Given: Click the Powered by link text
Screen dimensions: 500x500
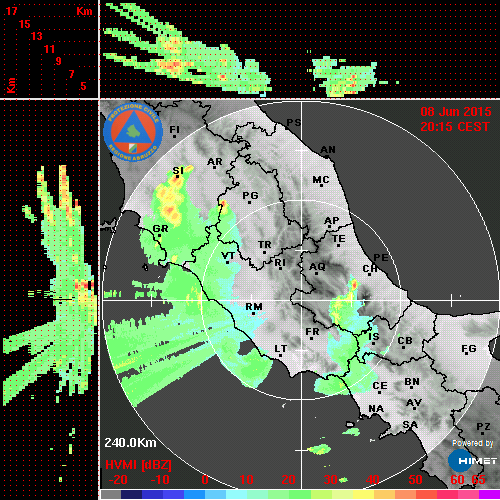Looking at the screenshot, I should pos(472,443).
